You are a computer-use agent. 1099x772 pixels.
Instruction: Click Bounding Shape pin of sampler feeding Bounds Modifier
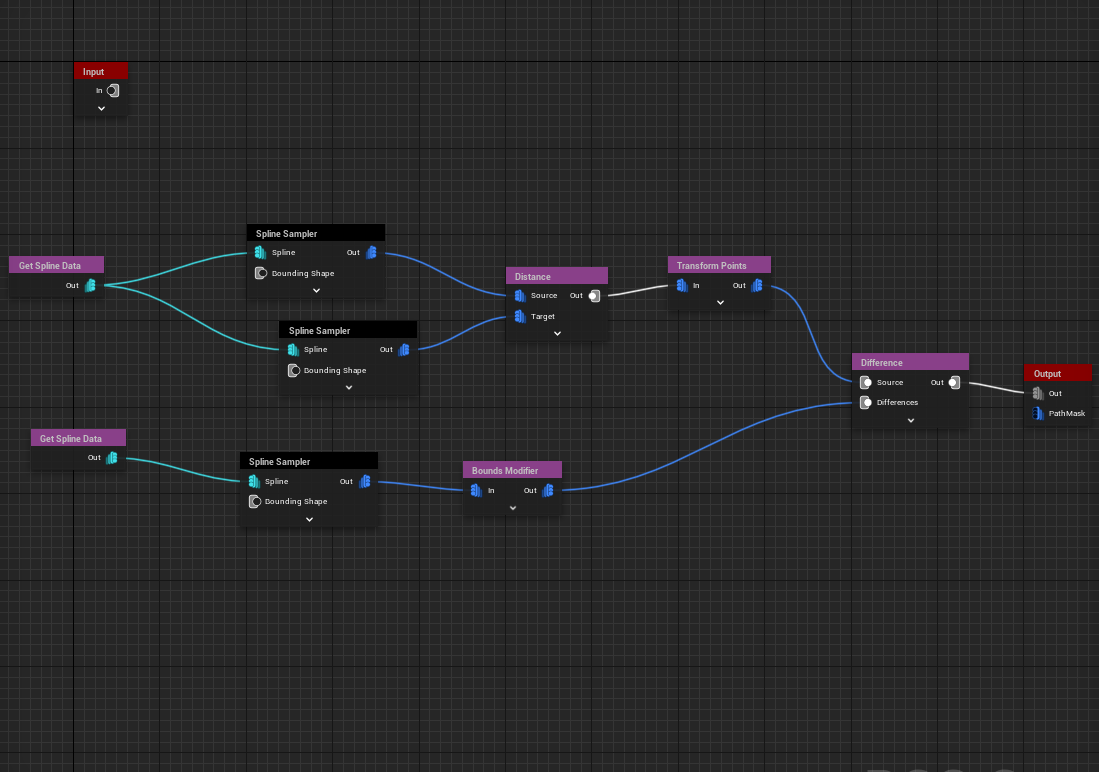255,502
